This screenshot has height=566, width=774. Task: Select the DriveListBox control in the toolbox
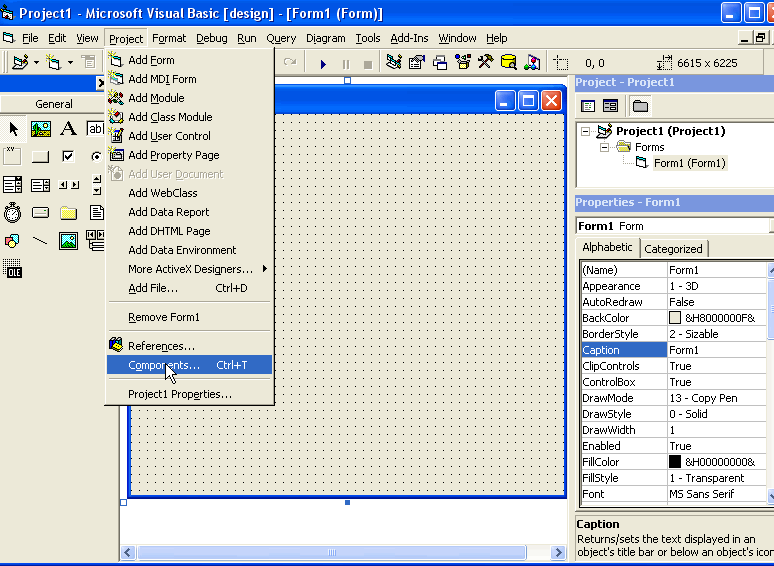[40, 213]
